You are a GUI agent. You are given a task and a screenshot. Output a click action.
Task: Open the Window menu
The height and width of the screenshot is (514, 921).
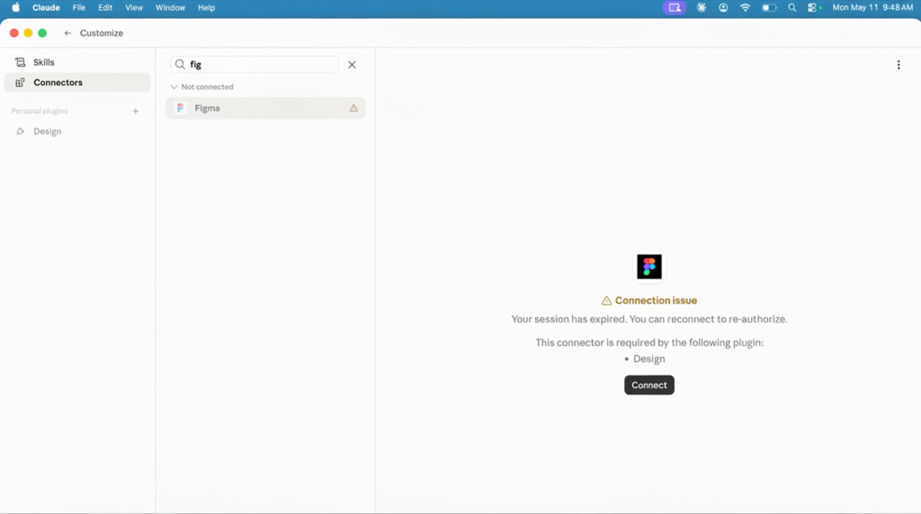(170, 8)
